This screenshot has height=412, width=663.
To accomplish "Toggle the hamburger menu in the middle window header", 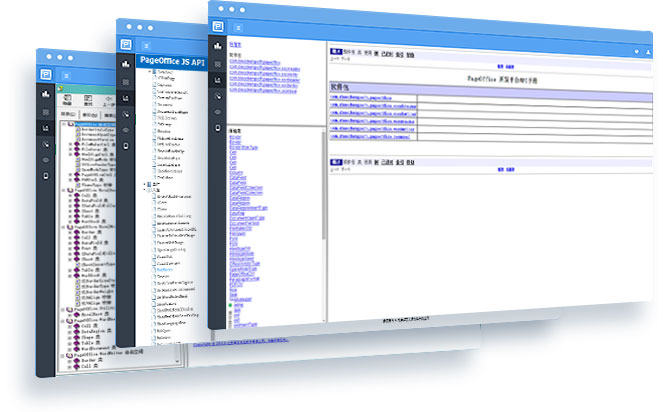I will pos(146,46).
